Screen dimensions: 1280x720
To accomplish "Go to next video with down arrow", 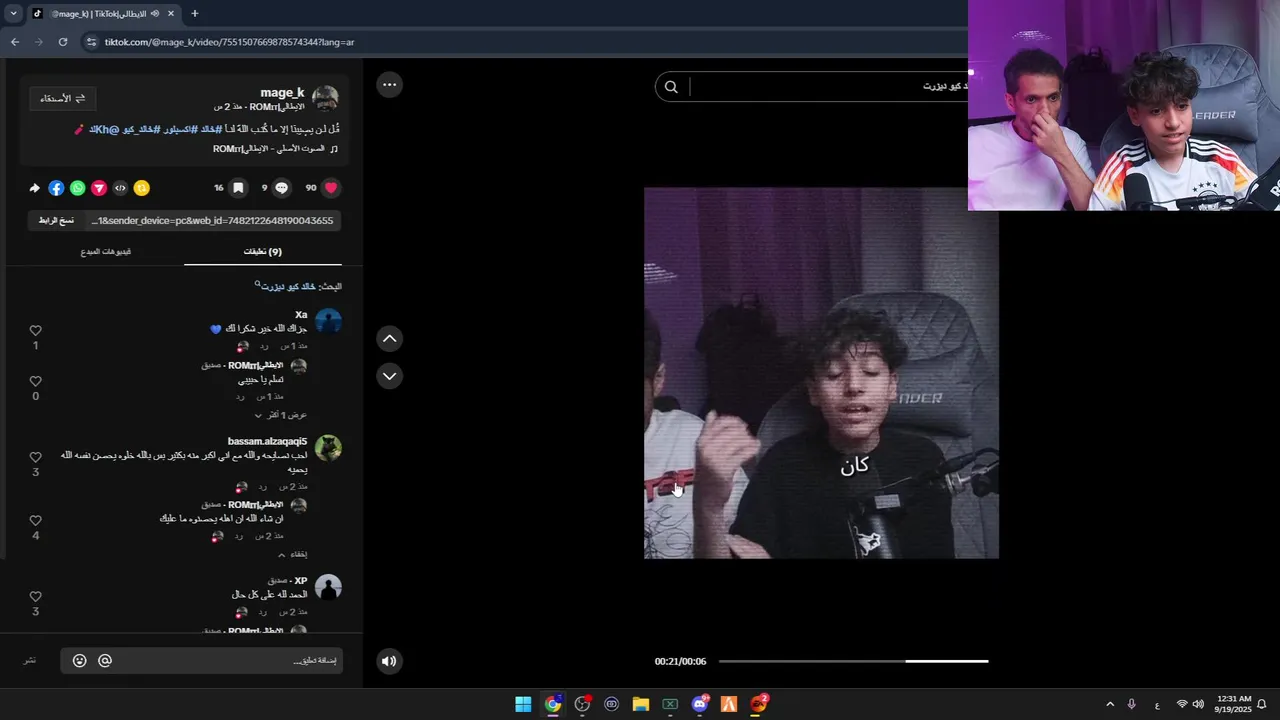I will point(389,376).
